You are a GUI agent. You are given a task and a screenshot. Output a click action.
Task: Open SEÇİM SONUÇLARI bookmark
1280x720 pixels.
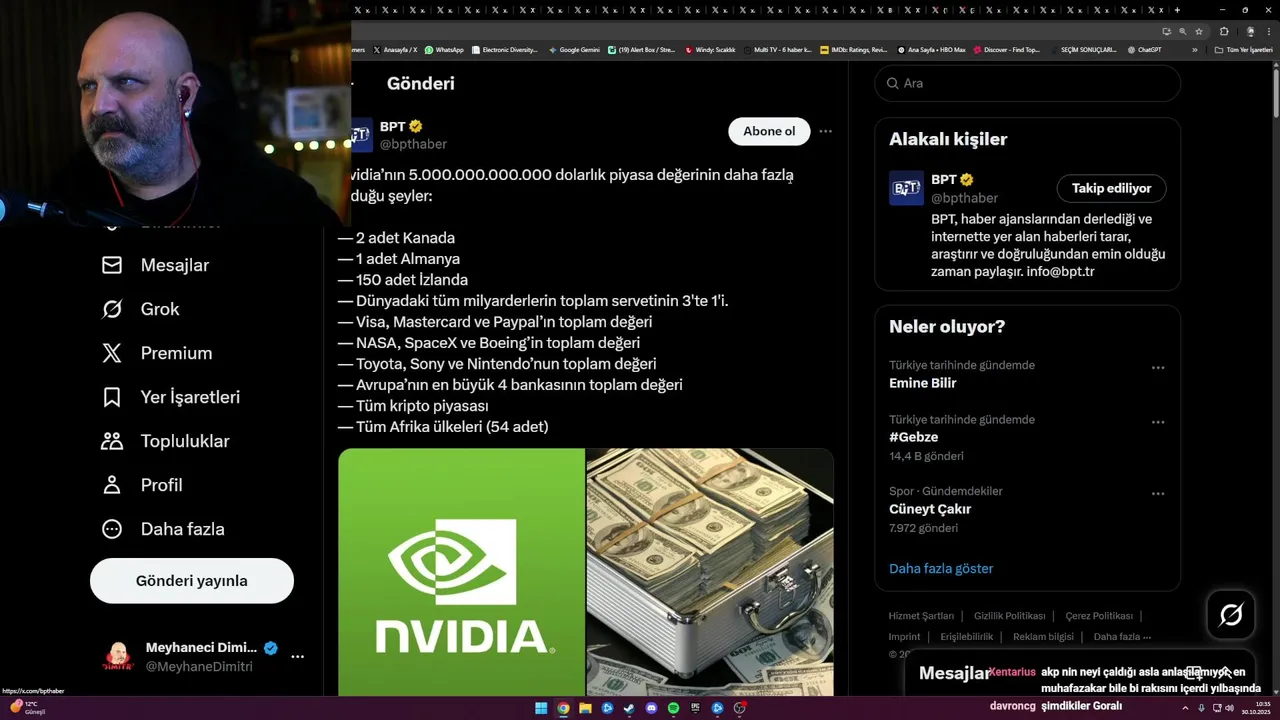pyautogui.click(x=1082, y=49)
